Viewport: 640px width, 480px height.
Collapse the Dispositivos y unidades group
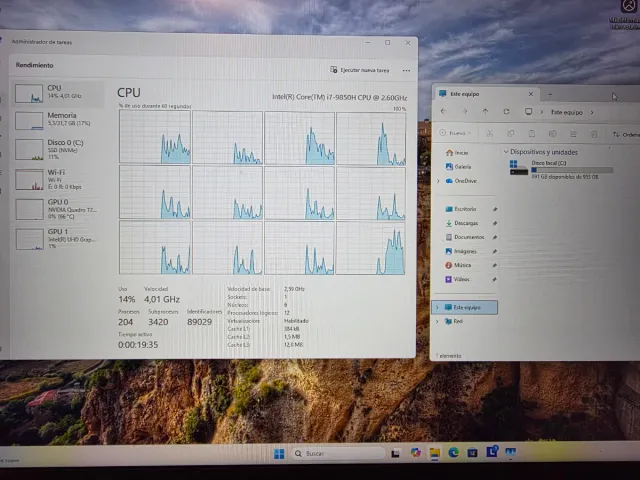[506, 152]
